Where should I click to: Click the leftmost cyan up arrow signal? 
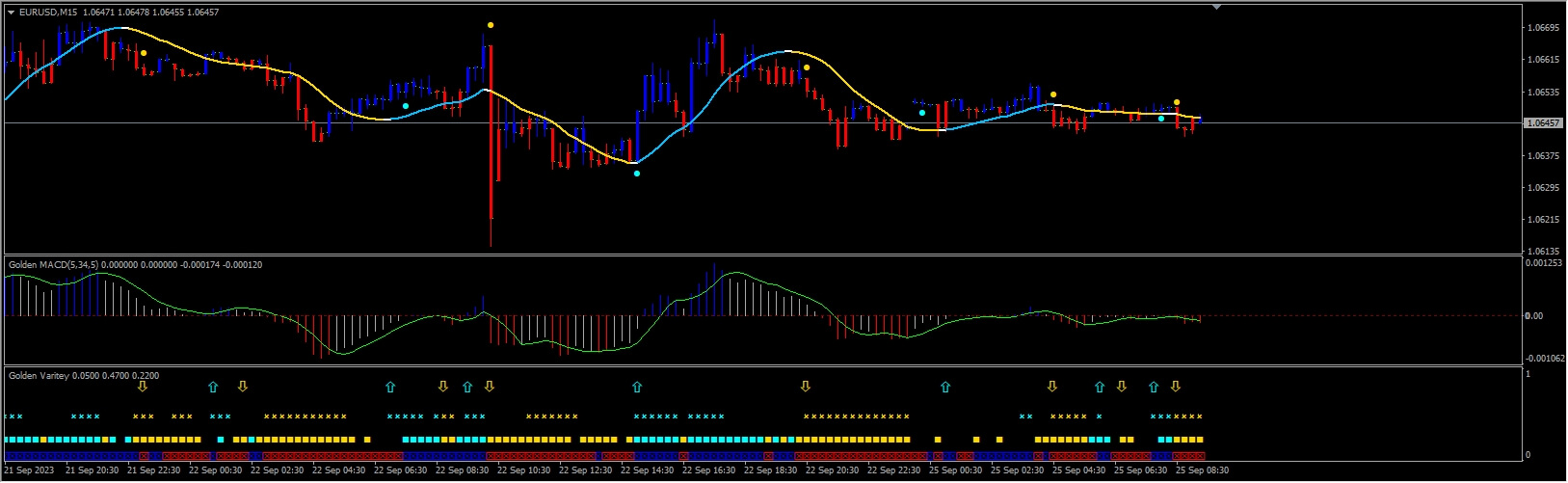pos(214,388)
